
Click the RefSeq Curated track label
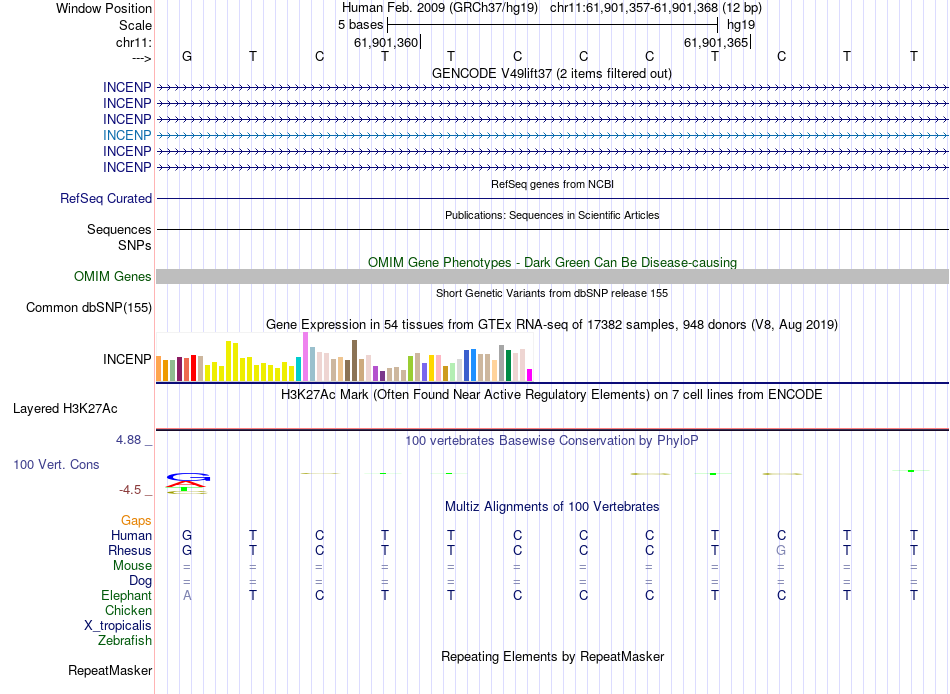click(x=106, y=198)
